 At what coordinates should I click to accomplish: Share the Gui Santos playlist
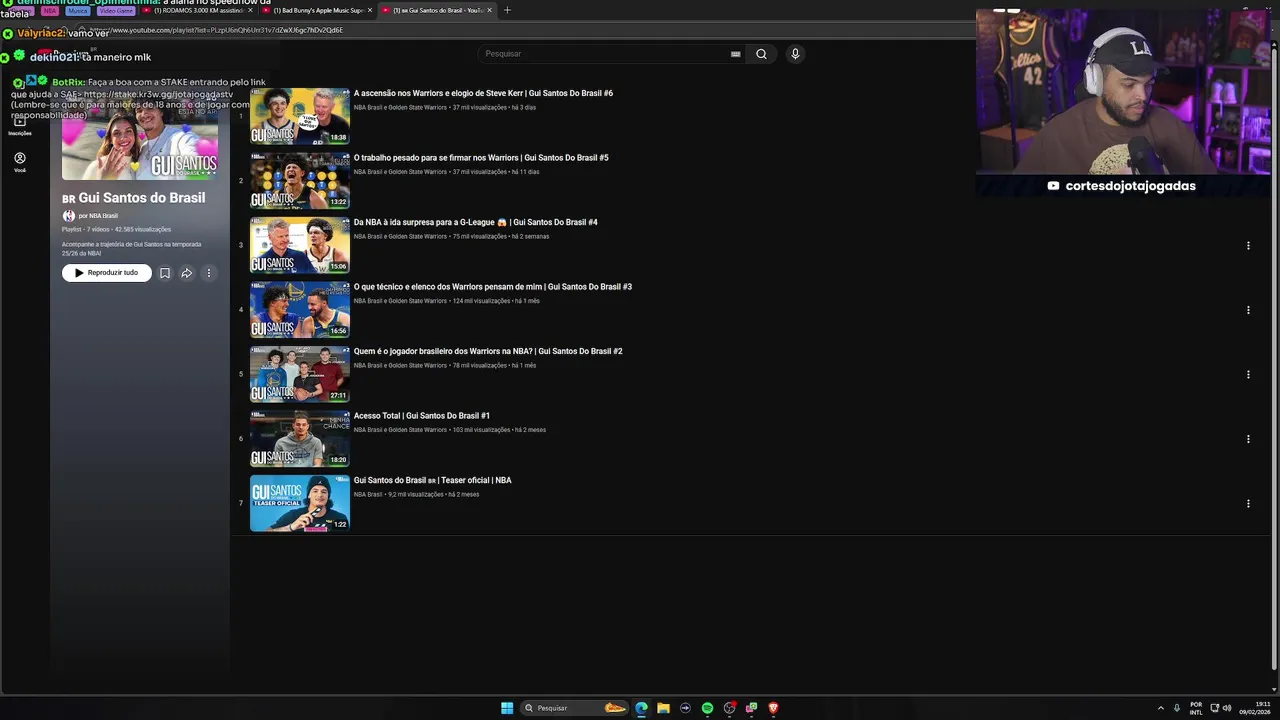(x=186, y=273)
